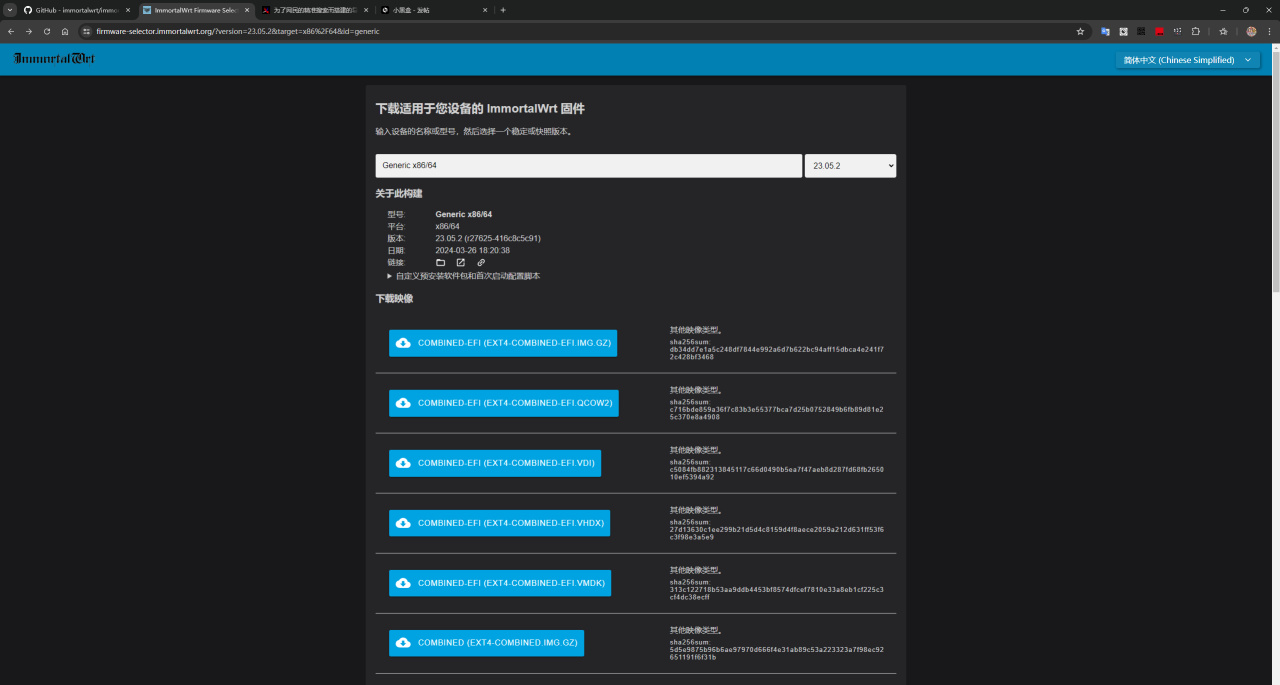
Task: Switch to the tab starting with 为了同民
Action: pyautogui.click(x=313, y=10)
